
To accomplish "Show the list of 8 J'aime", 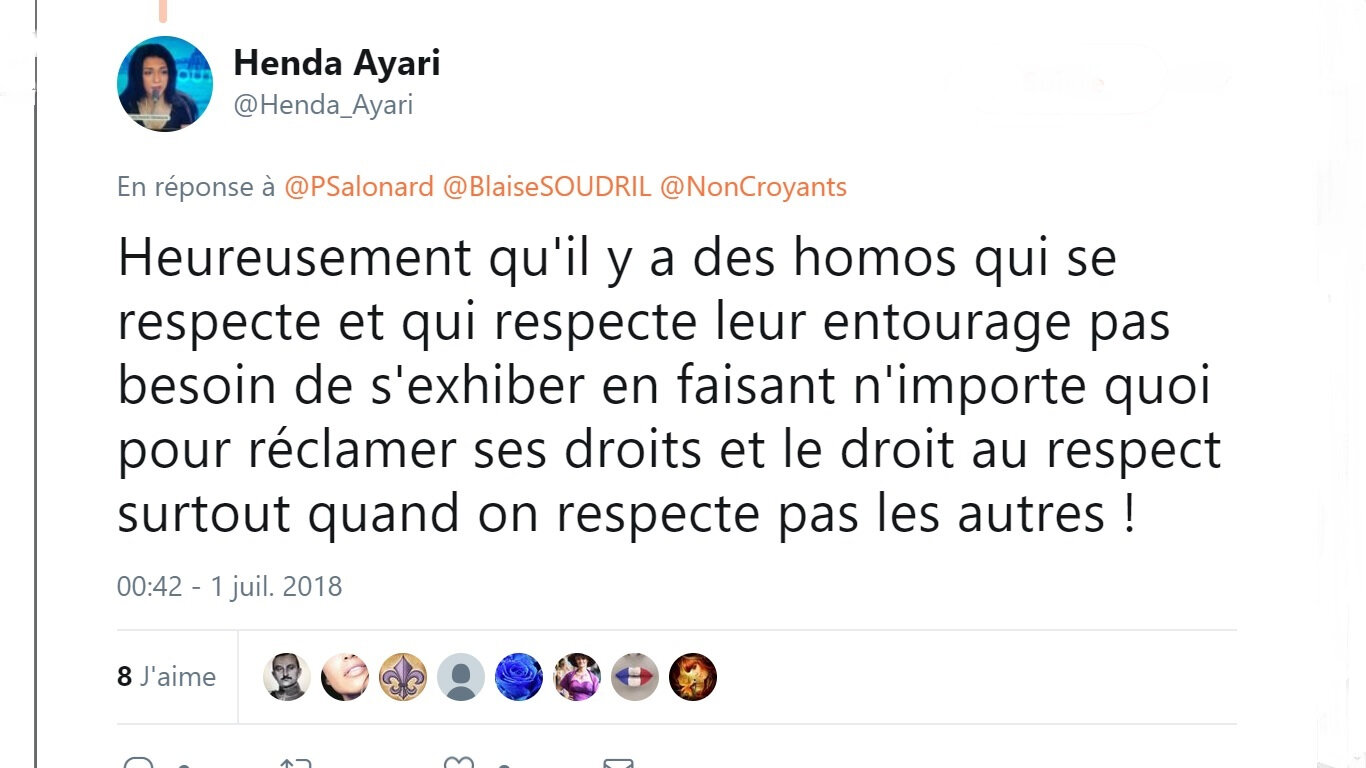I will coord(167,677).
